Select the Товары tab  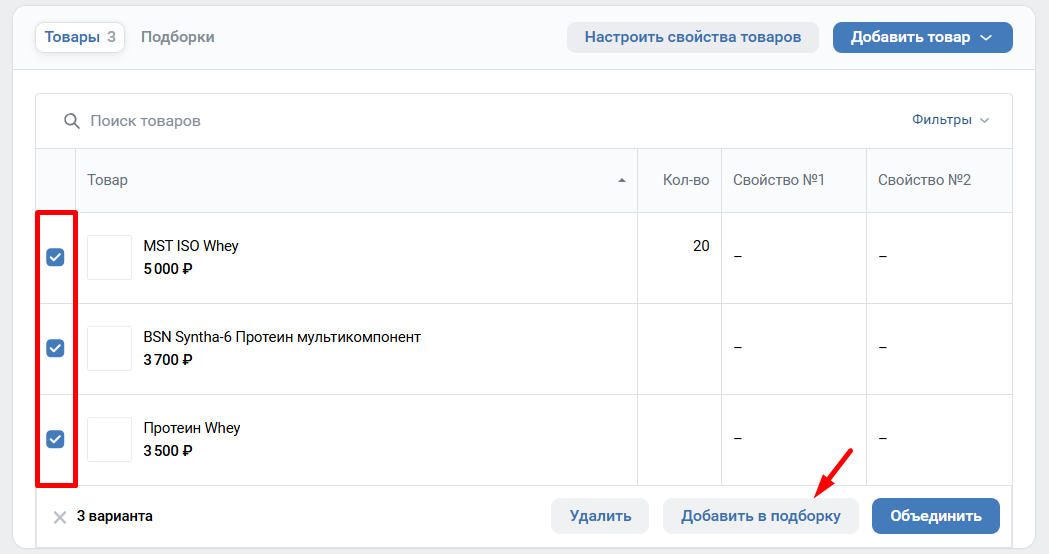click(80, 37)
